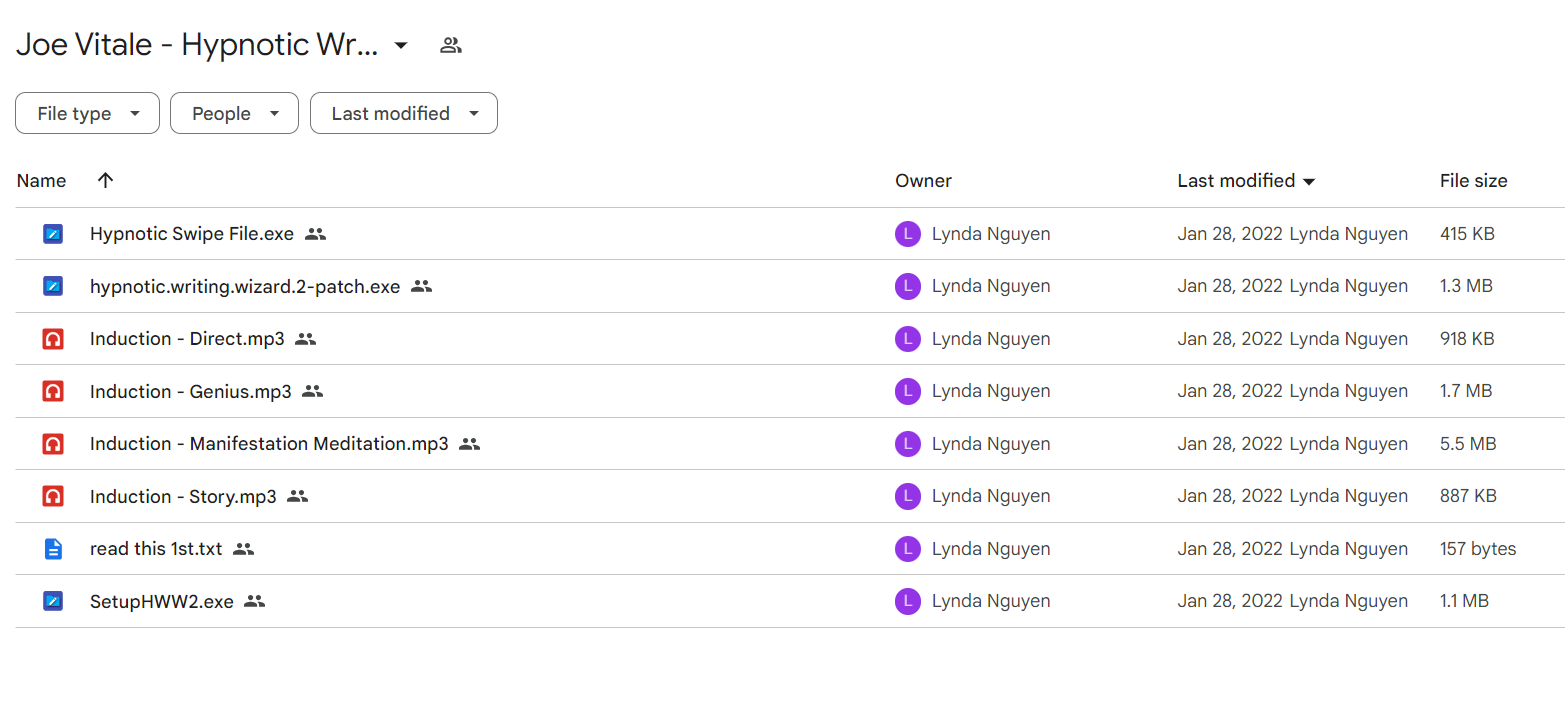Click the shared icon next to read this 1st.txt
Viewport: 1565px width, 703px height.
(x=244, y=549)
